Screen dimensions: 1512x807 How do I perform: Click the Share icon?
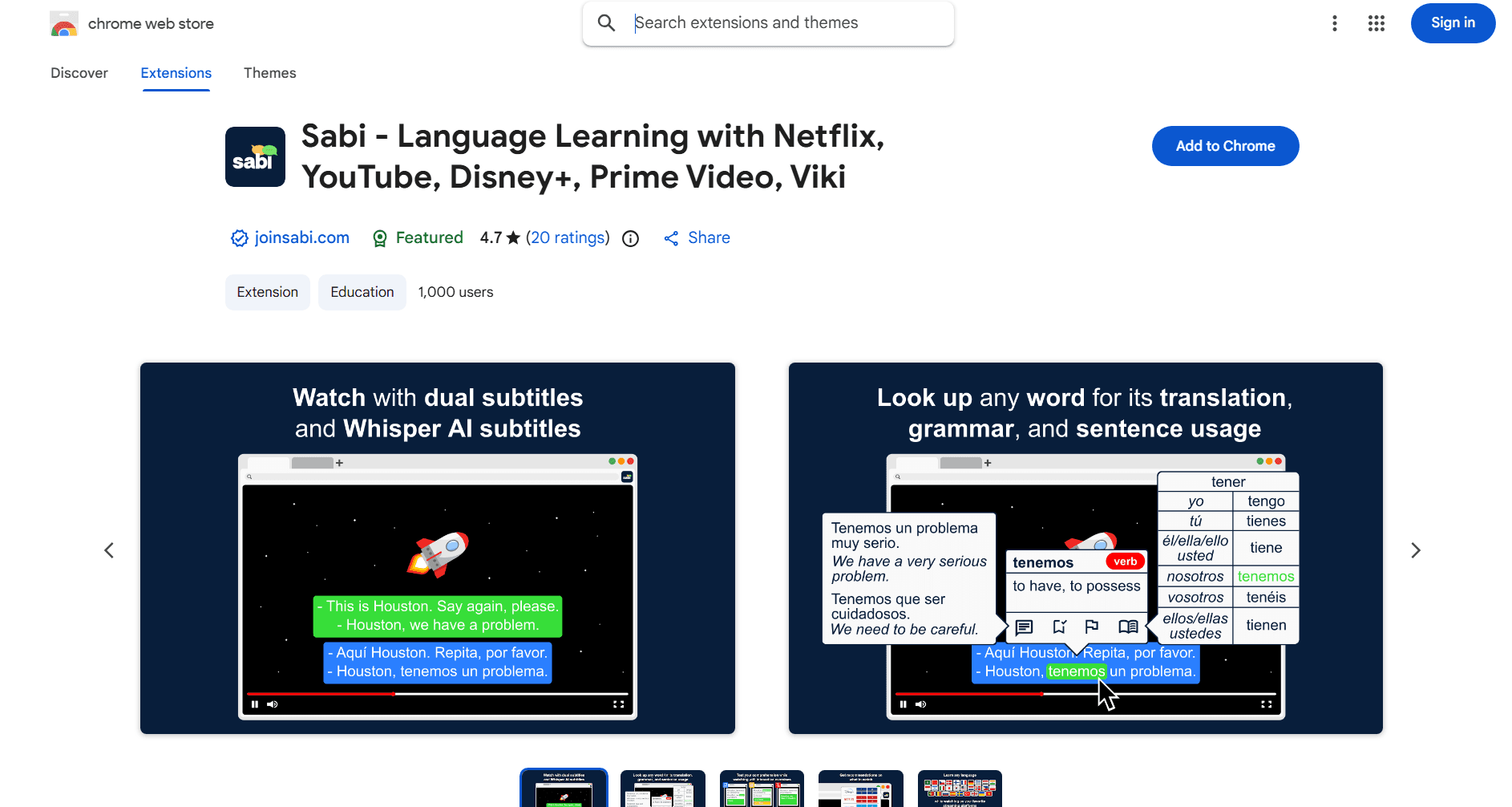tap(672, 237)
